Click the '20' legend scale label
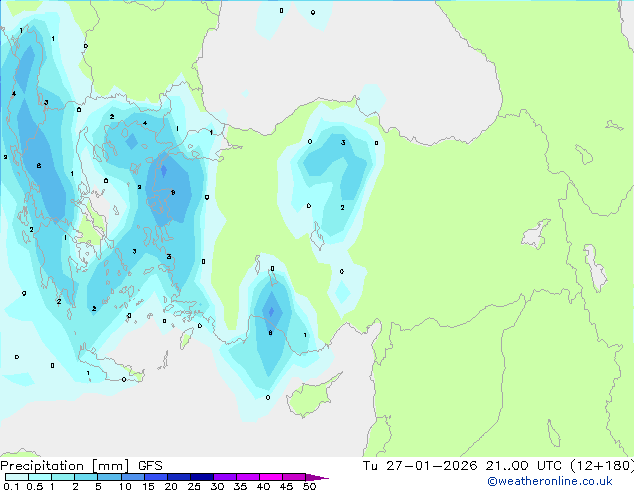 click(171, 486)
